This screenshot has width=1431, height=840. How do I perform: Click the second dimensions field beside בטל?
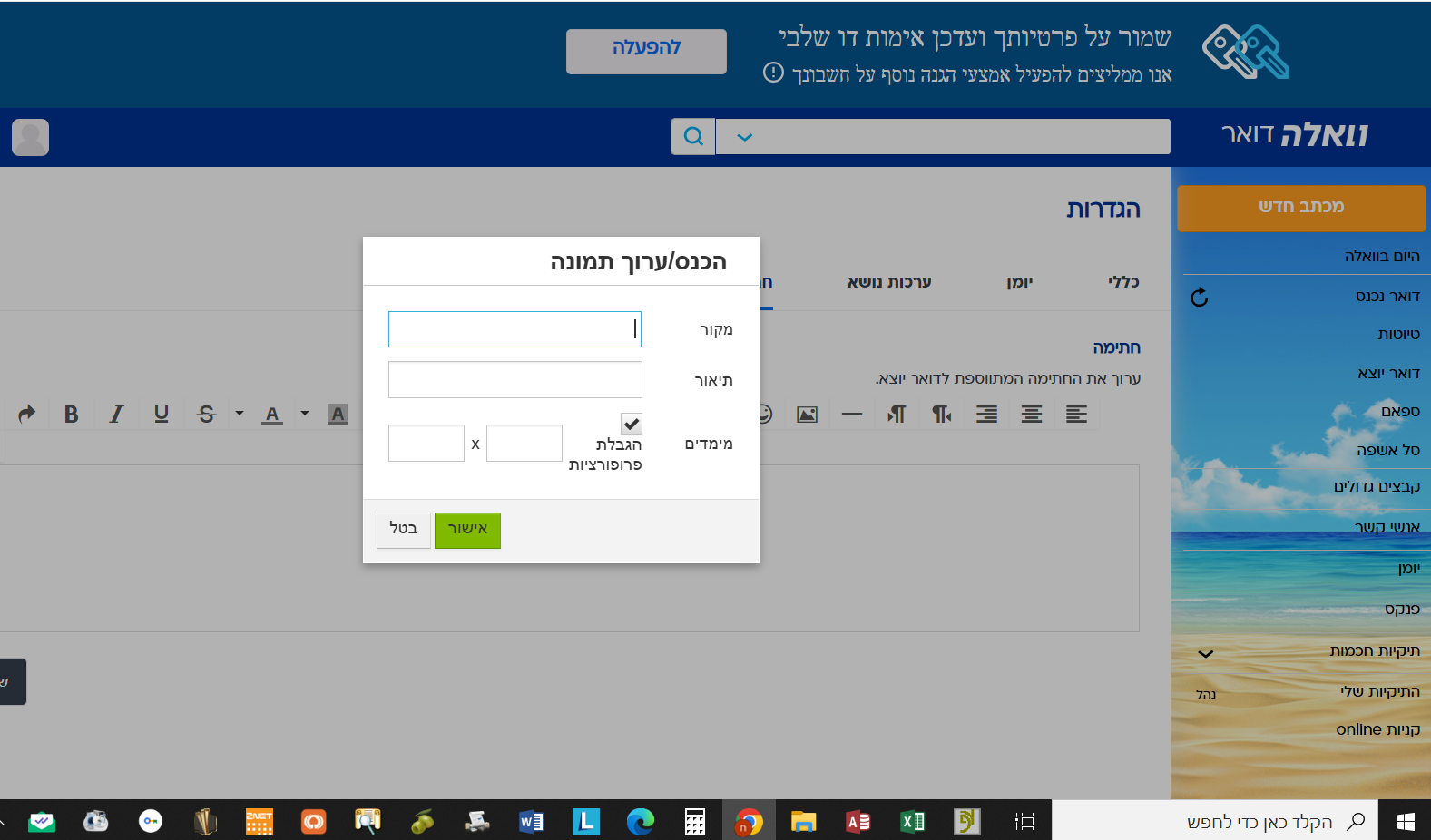[x=426, y=444]
